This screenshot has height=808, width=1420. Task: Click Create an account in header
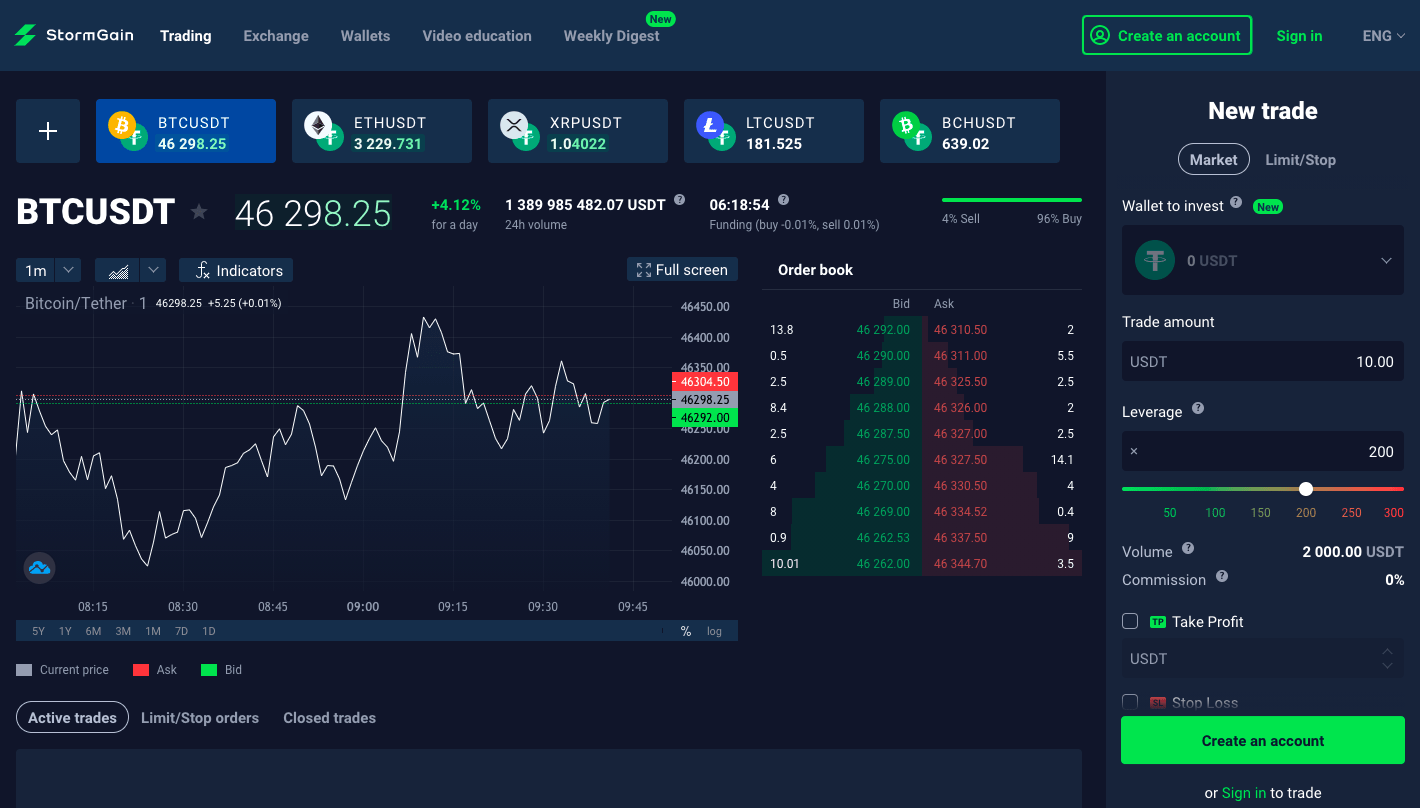tap(1167, 36)
